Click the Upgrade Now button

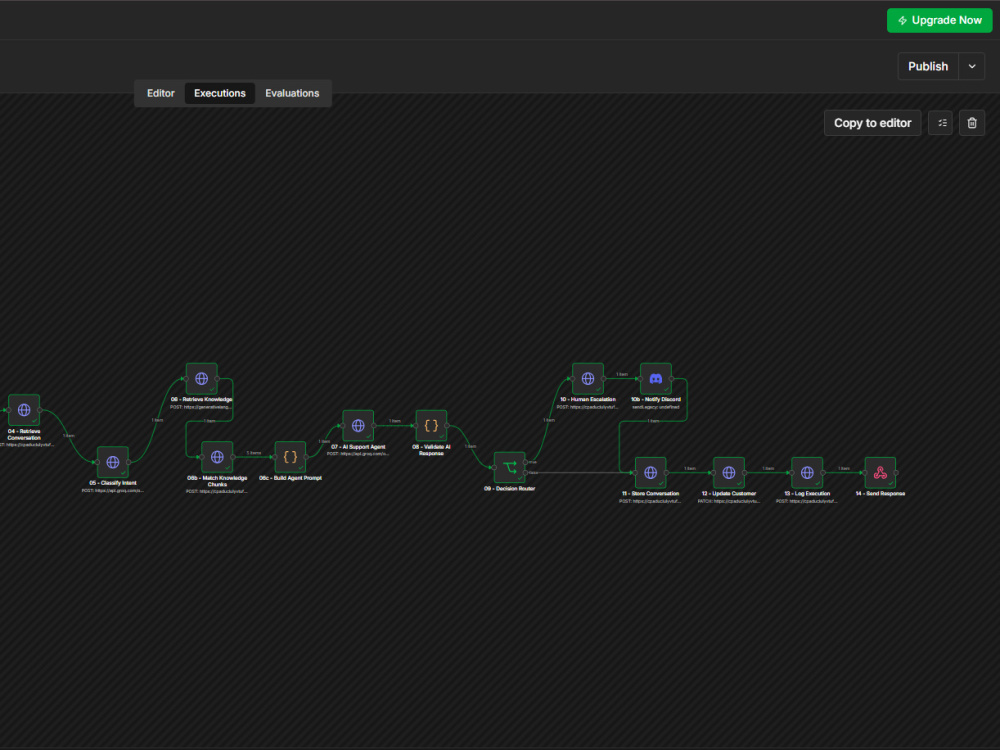[x=939, y=20]
